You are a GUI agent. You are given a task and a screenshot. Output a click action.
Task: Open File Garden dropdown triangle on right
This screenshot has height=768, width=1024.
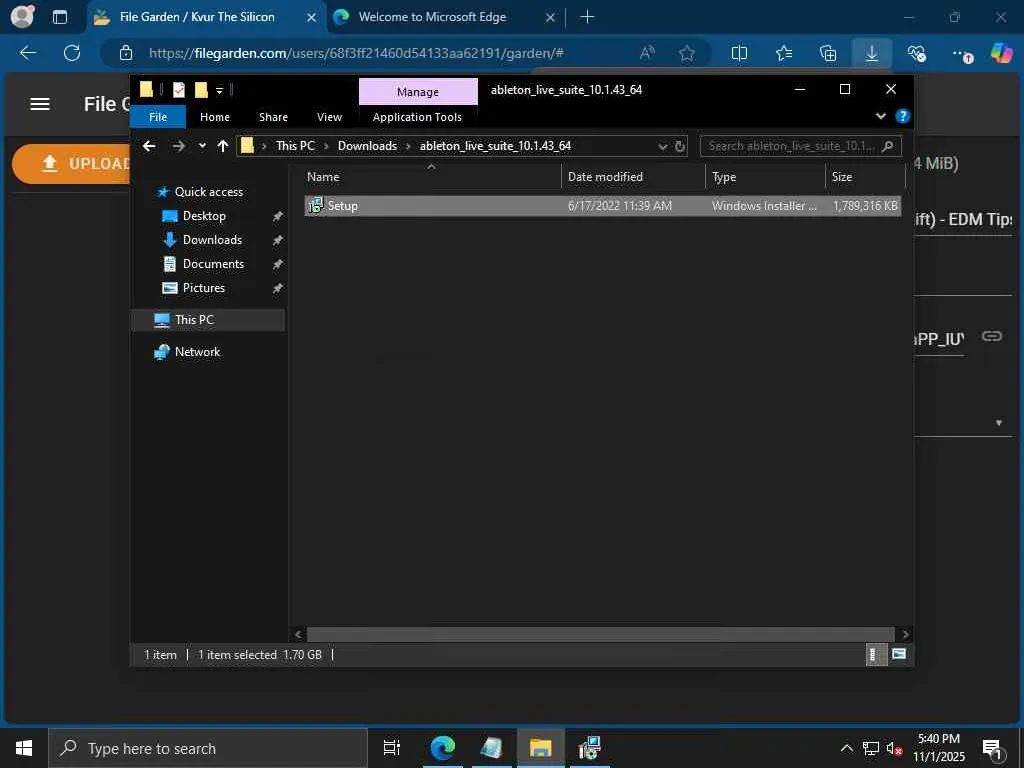(x=999, y=423)
